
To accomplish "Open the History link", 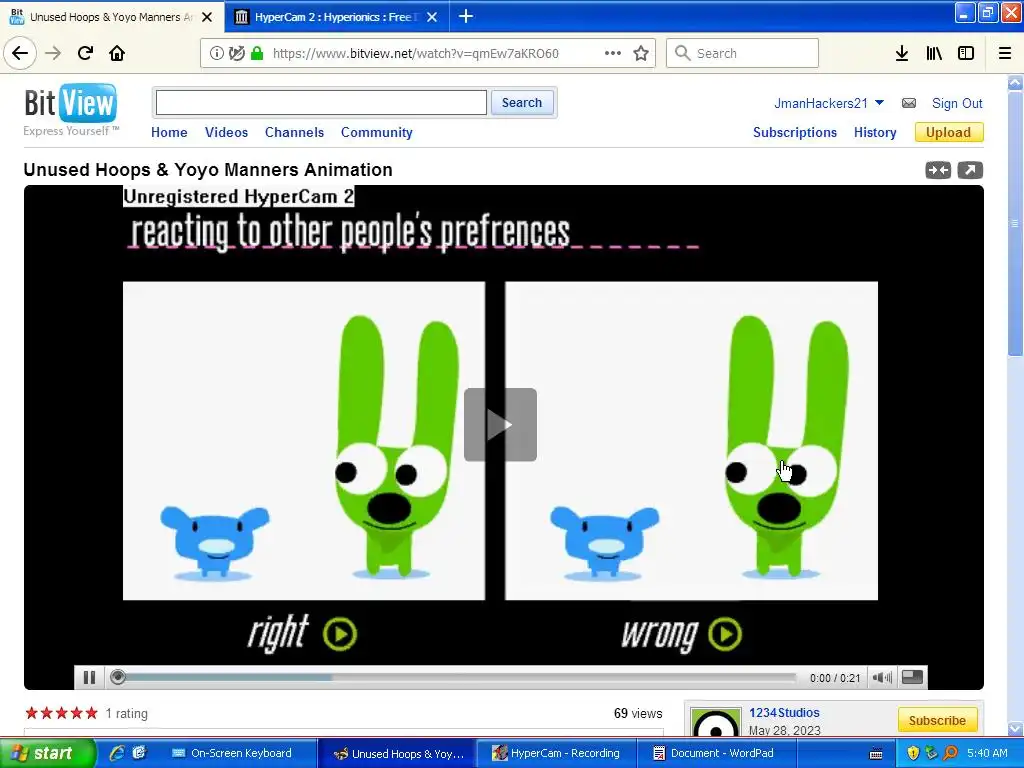I will point(875,133).
